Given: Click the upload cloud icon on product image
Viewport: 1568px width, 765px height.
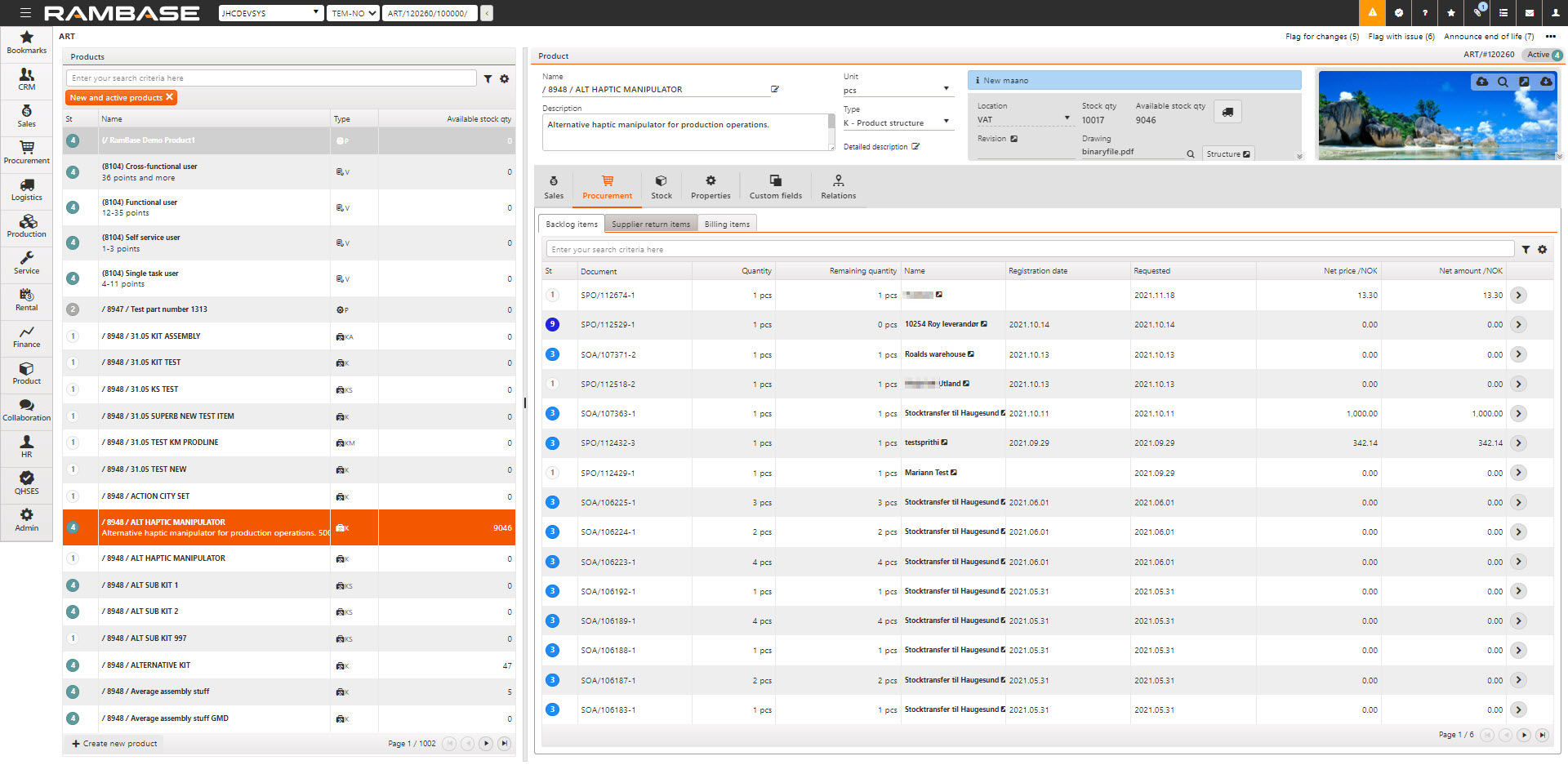Looking at the screenshot, I should 1481,82.
